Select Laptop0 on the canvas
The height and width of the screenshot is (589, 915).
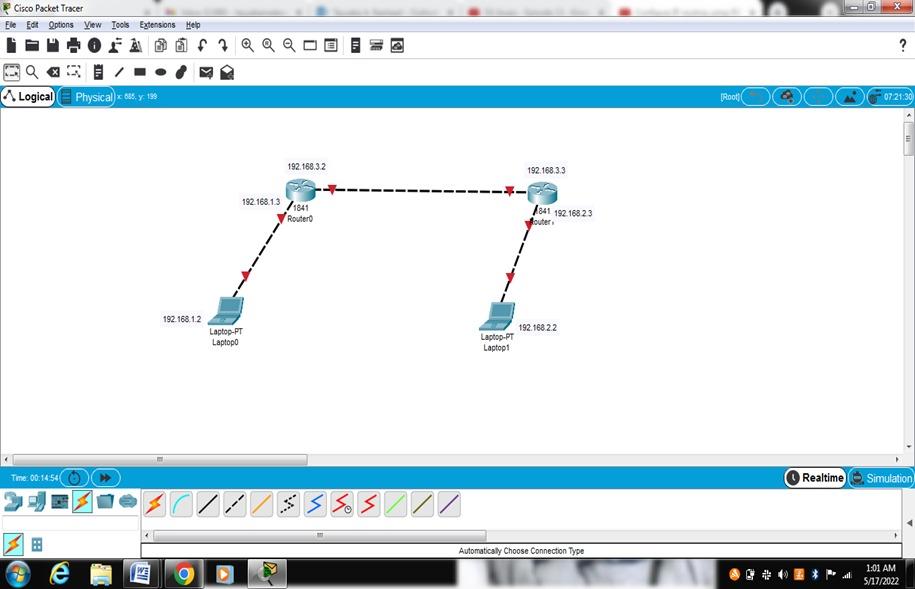click(x=226, y=311)
